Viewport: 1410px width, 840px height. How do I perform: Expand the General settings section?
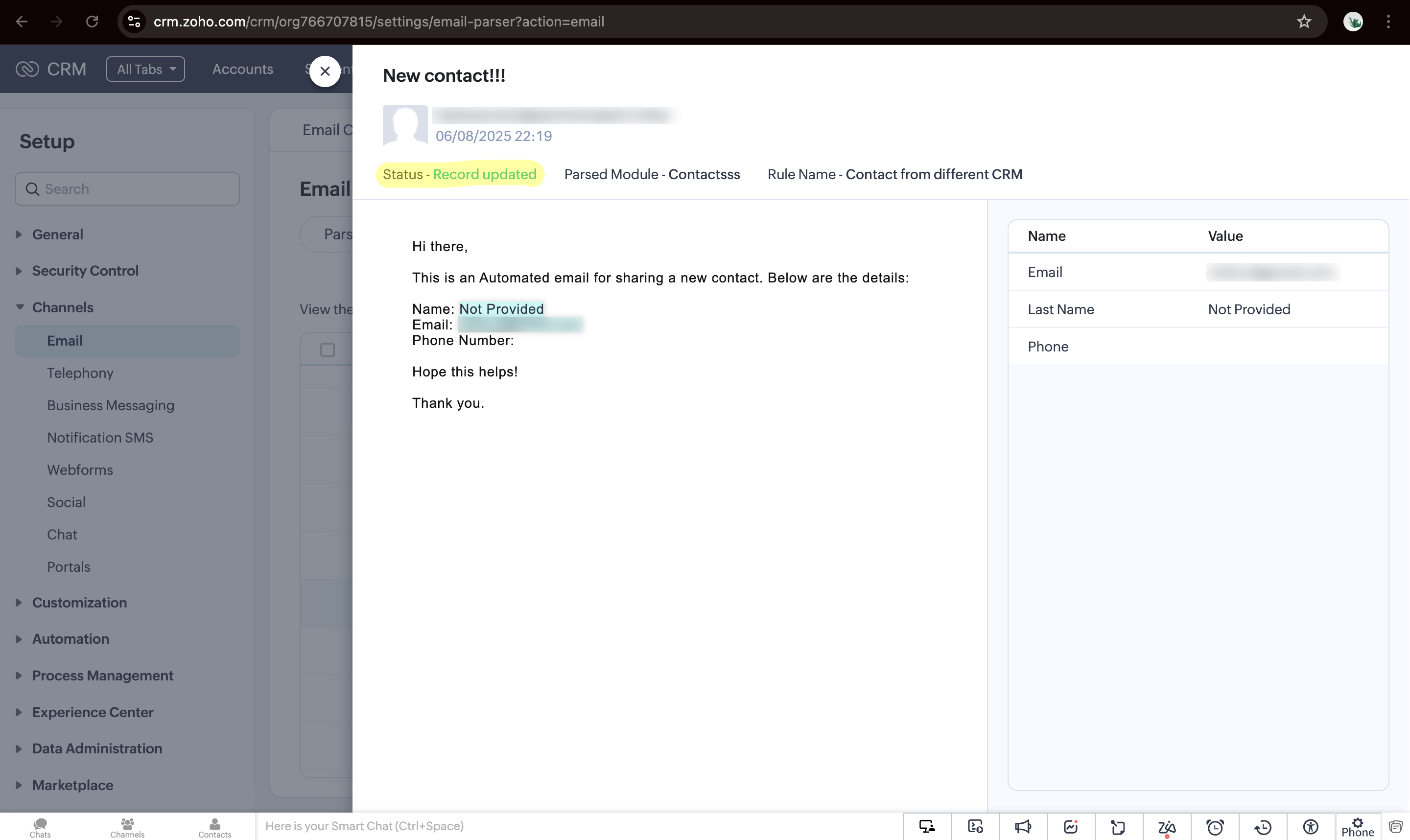(x=57, y=234)
